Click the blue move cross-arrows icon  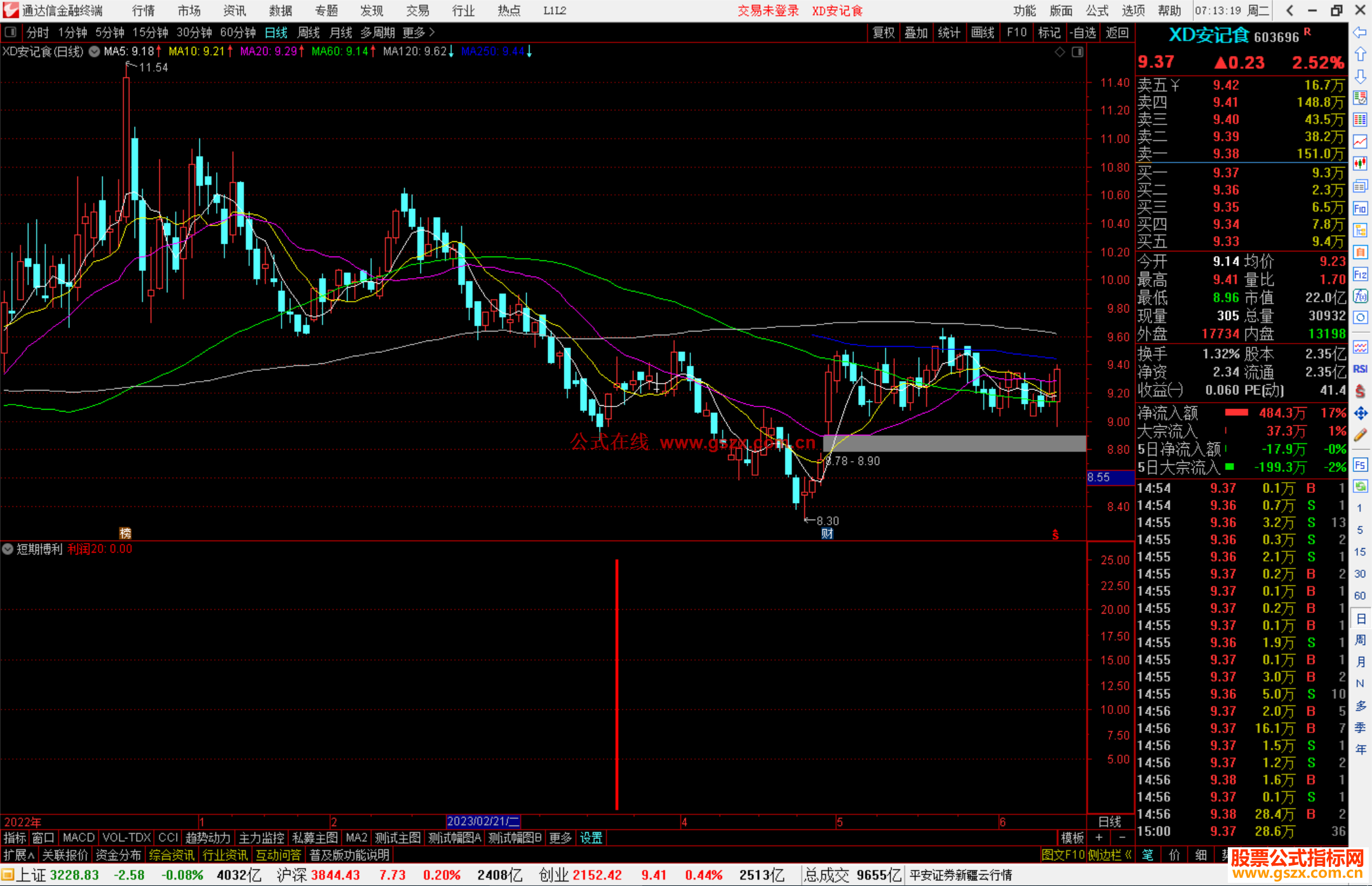(x=1360, y=413)
